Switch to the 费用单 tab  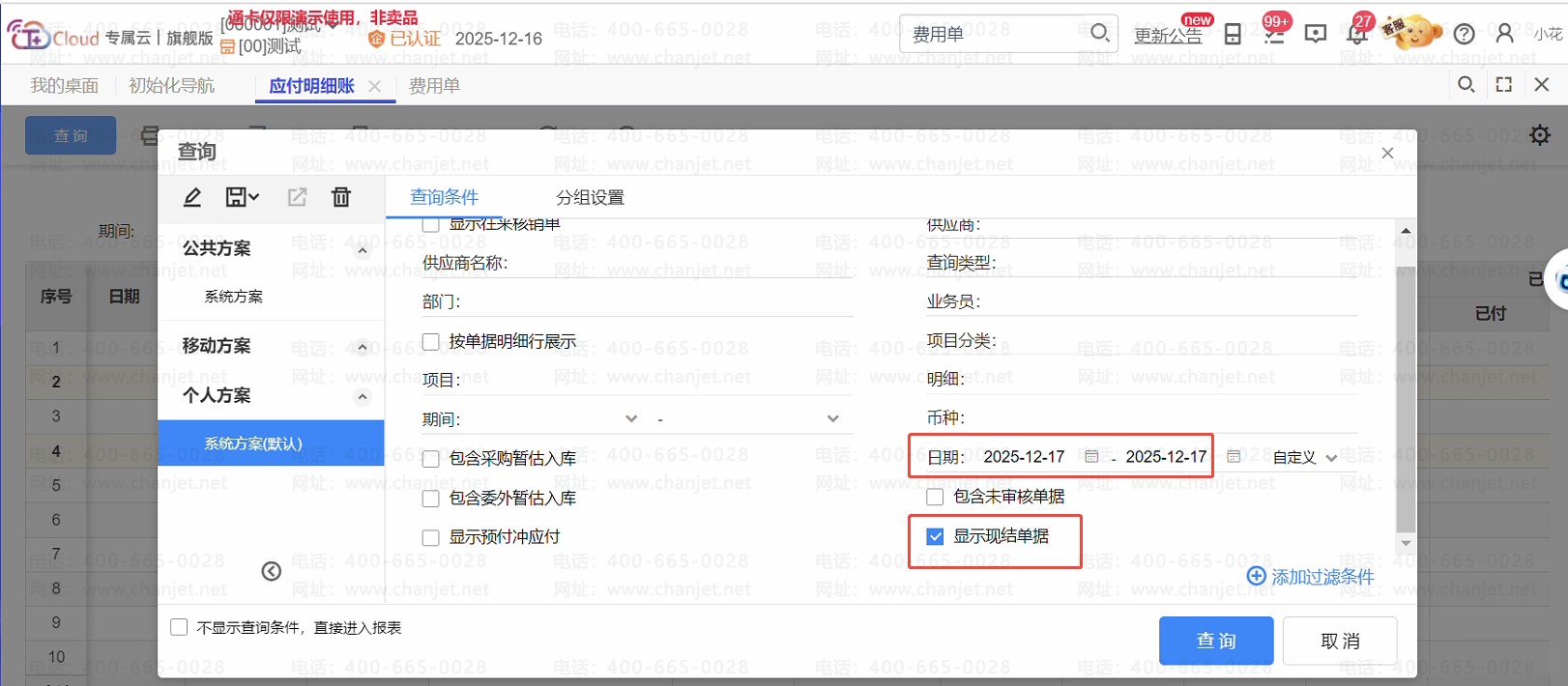[x=434, y=86]
